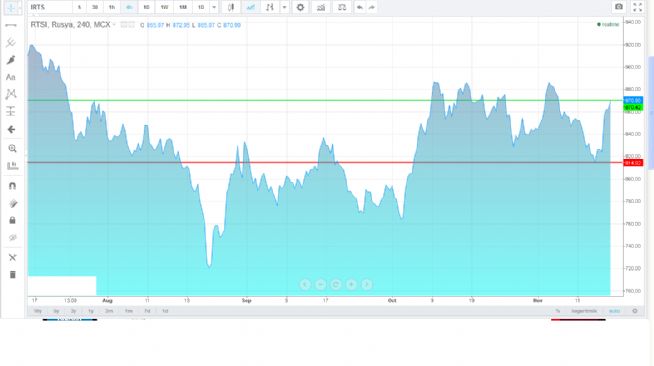Set the date range to 1d

tap(165, 311)
